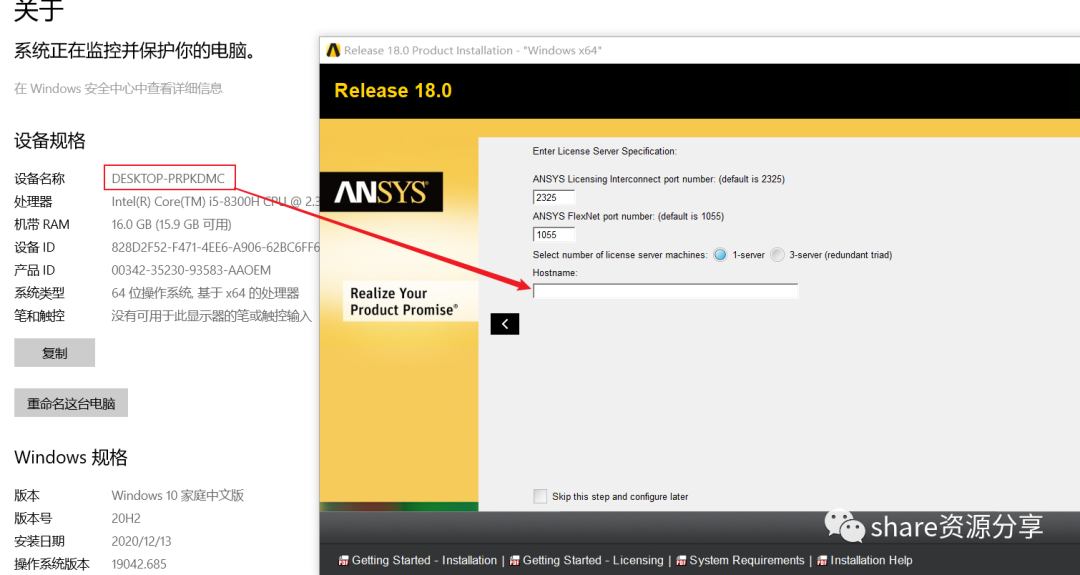This screenshot has width=1080, height=575.
Task: Open Getting Started - Installation link
Action: [424, 561]
